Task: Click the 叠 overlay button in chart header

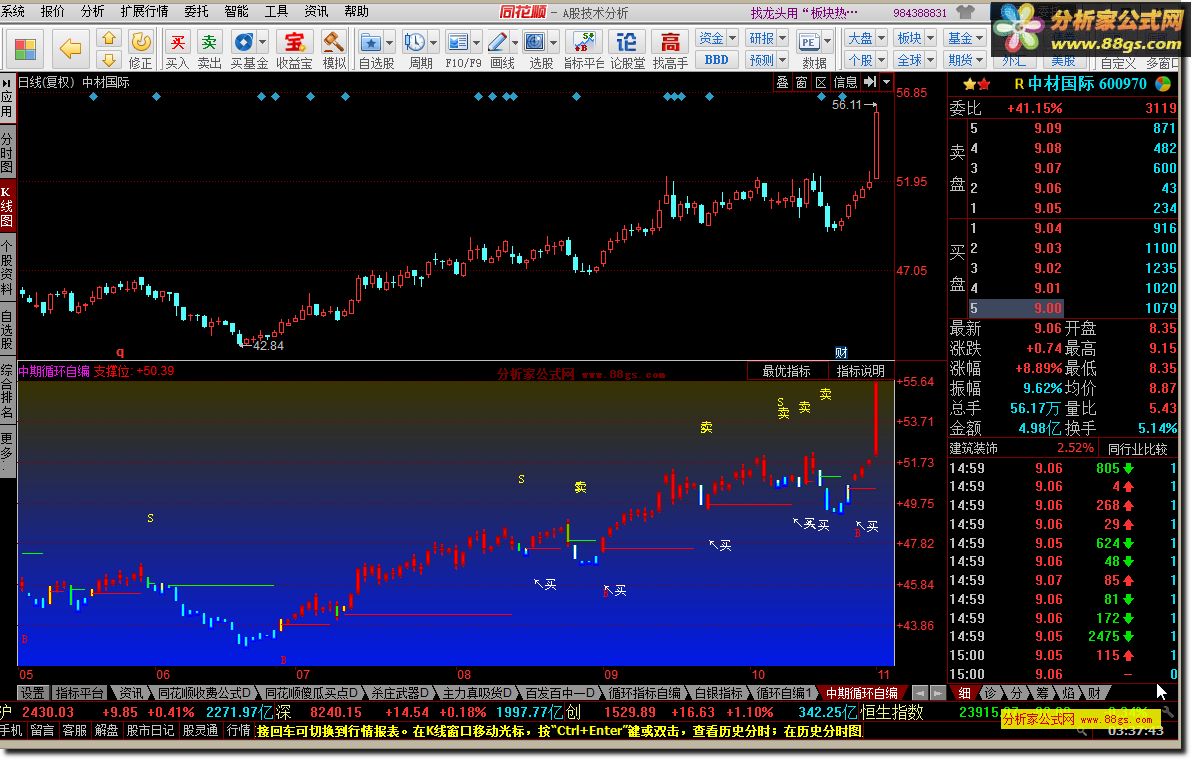Action: (782, 82)
